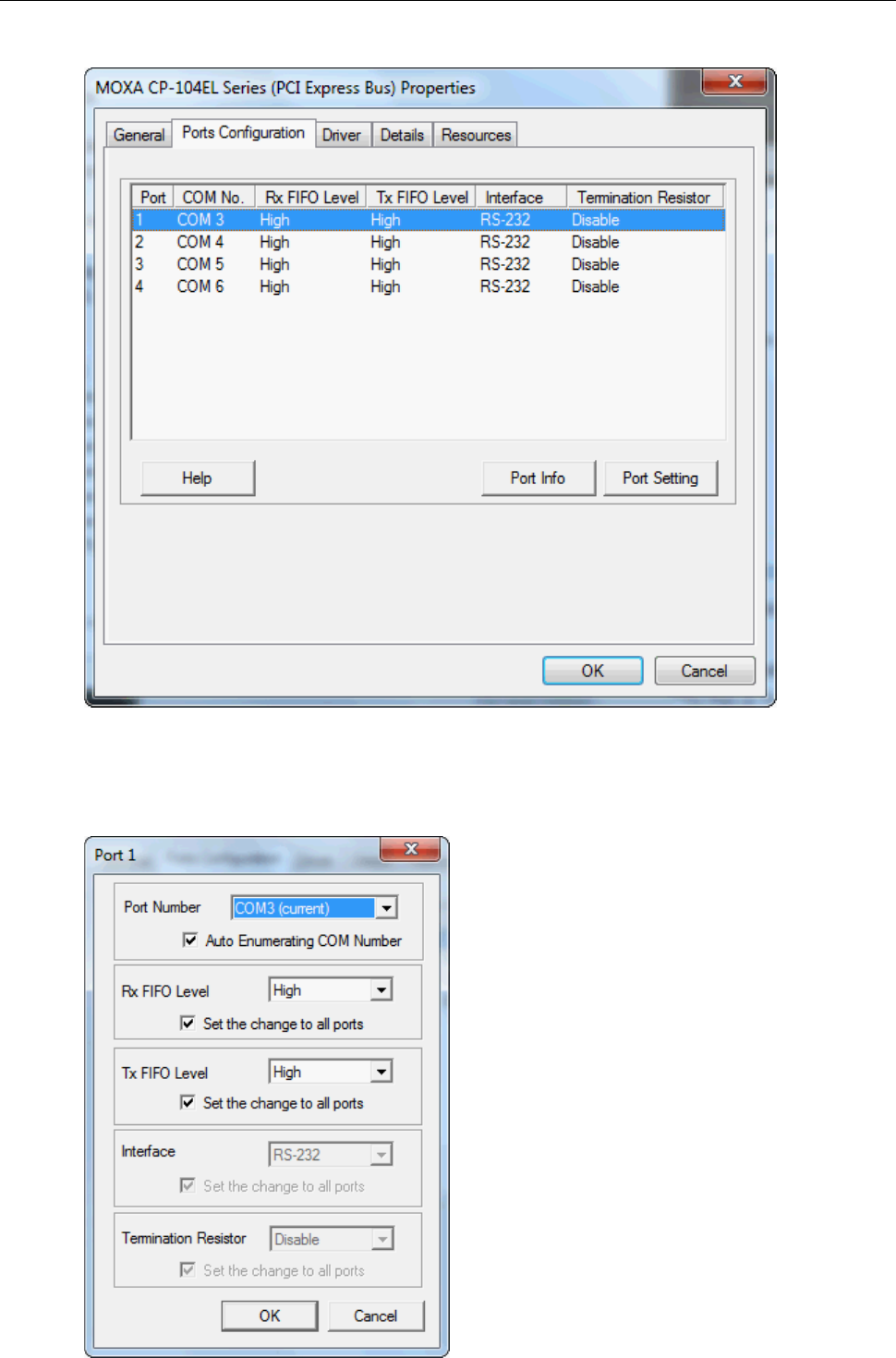Confirm Properties dialog with OK
Viewport: 896px width, 1358px height.
click(x=593, y=671)
